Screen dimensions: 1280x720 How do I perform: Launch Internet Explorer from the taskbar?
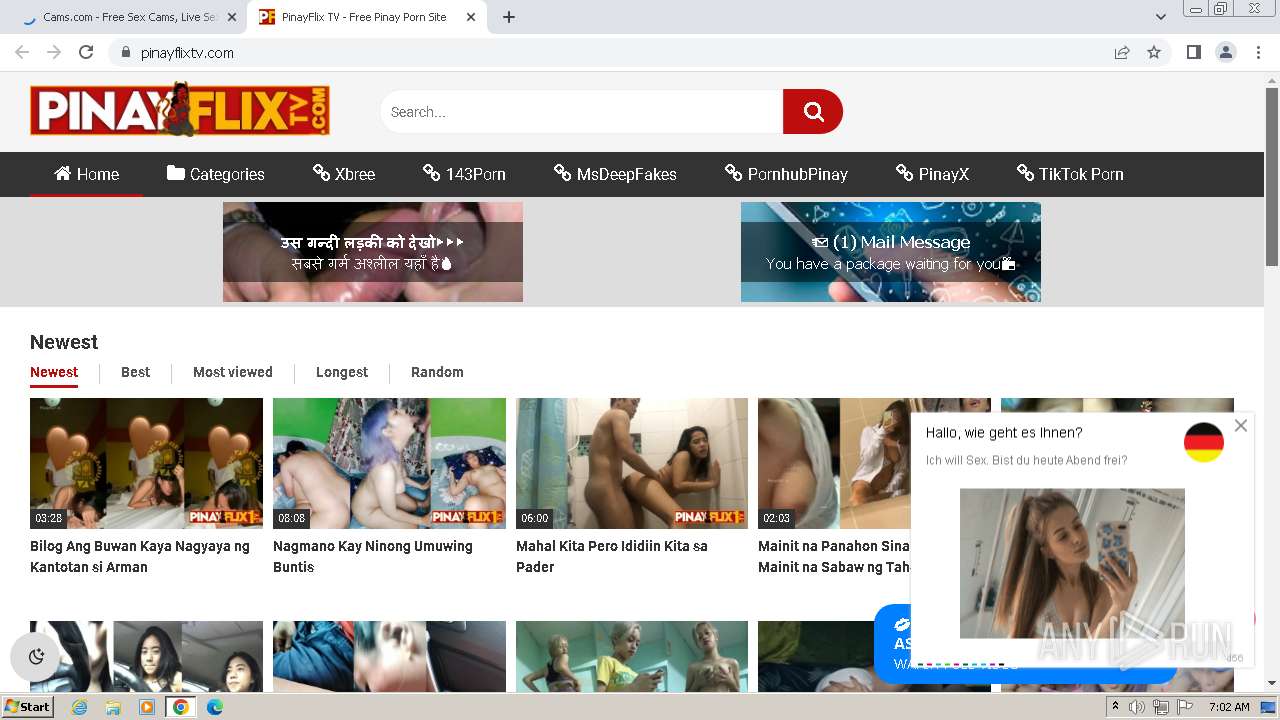click(x=79, y=707)
